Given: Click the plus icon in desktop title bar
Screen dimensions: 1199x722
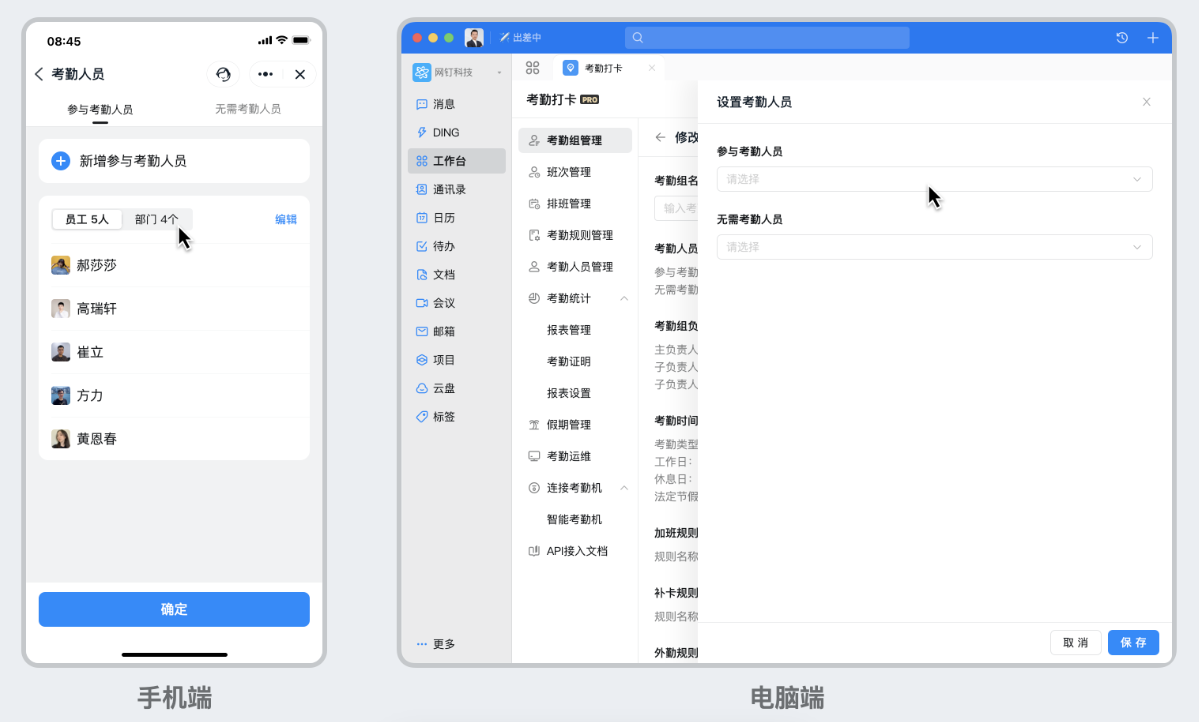Looking at the screenshot, I should (x=1152, y=37).
